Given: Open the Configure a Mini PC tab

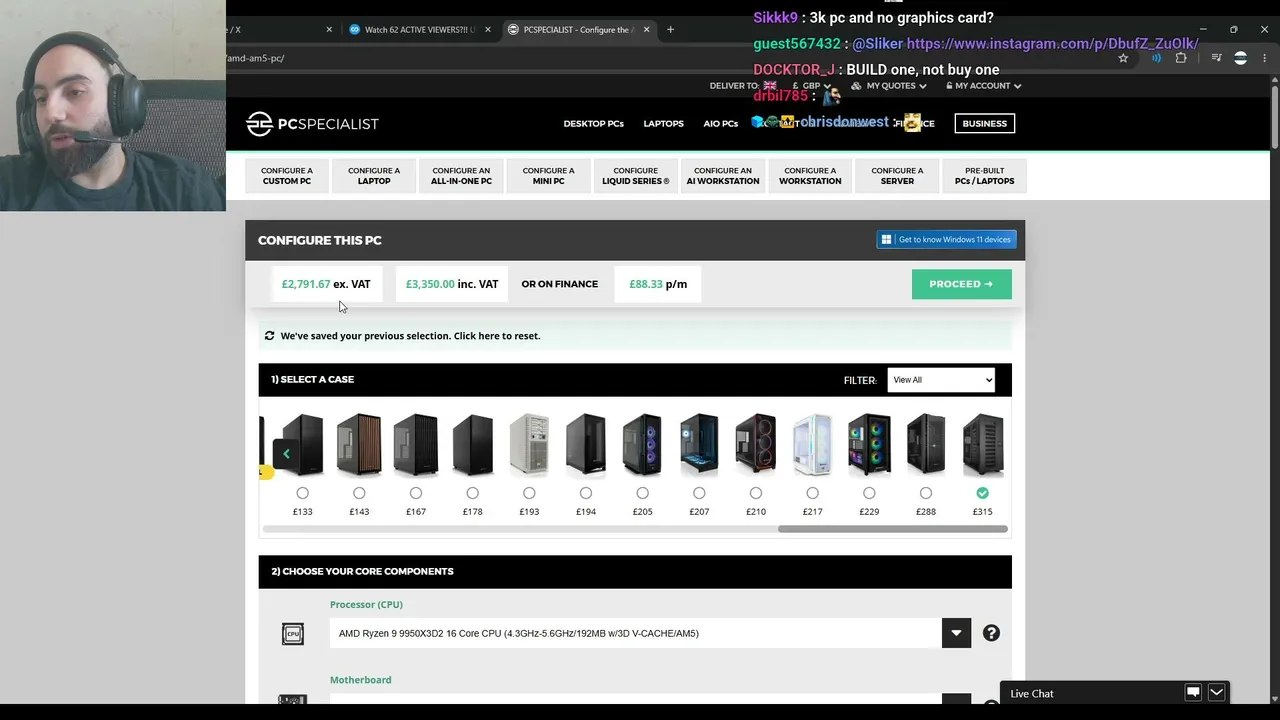Looking at the screenshot, I should (548, 176).
